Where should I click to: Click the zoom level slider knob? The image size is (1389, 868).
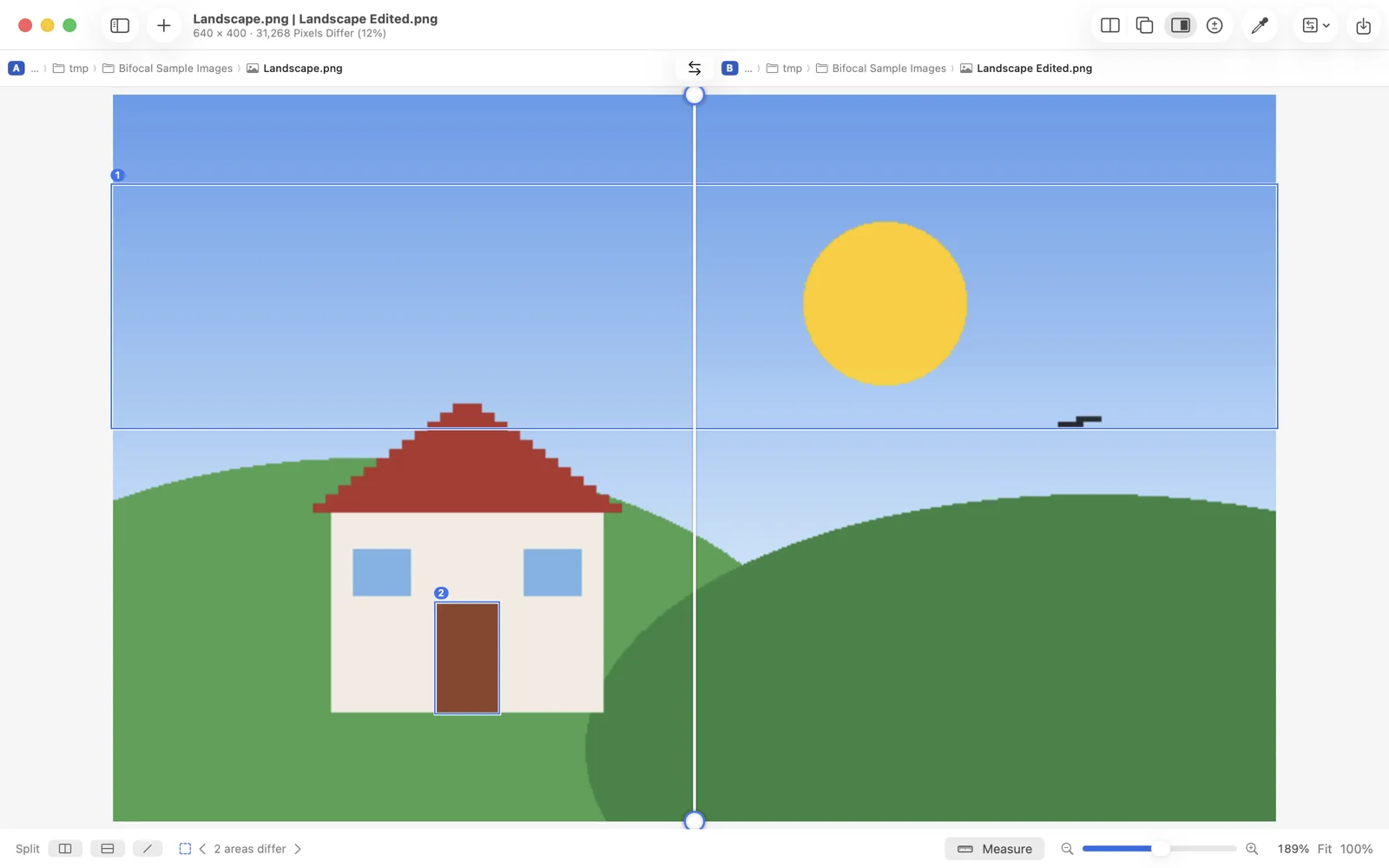pyautogui.click(x=1160, y=849)
